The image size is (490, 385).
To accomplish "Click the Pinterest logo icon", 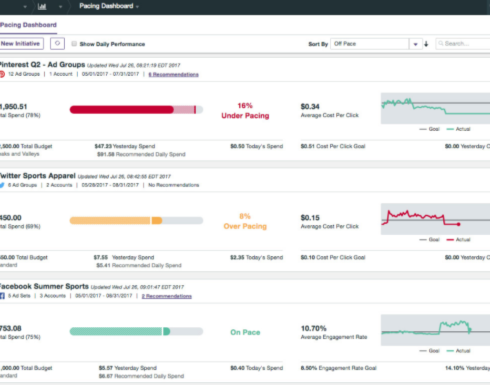I will [2, 74].
